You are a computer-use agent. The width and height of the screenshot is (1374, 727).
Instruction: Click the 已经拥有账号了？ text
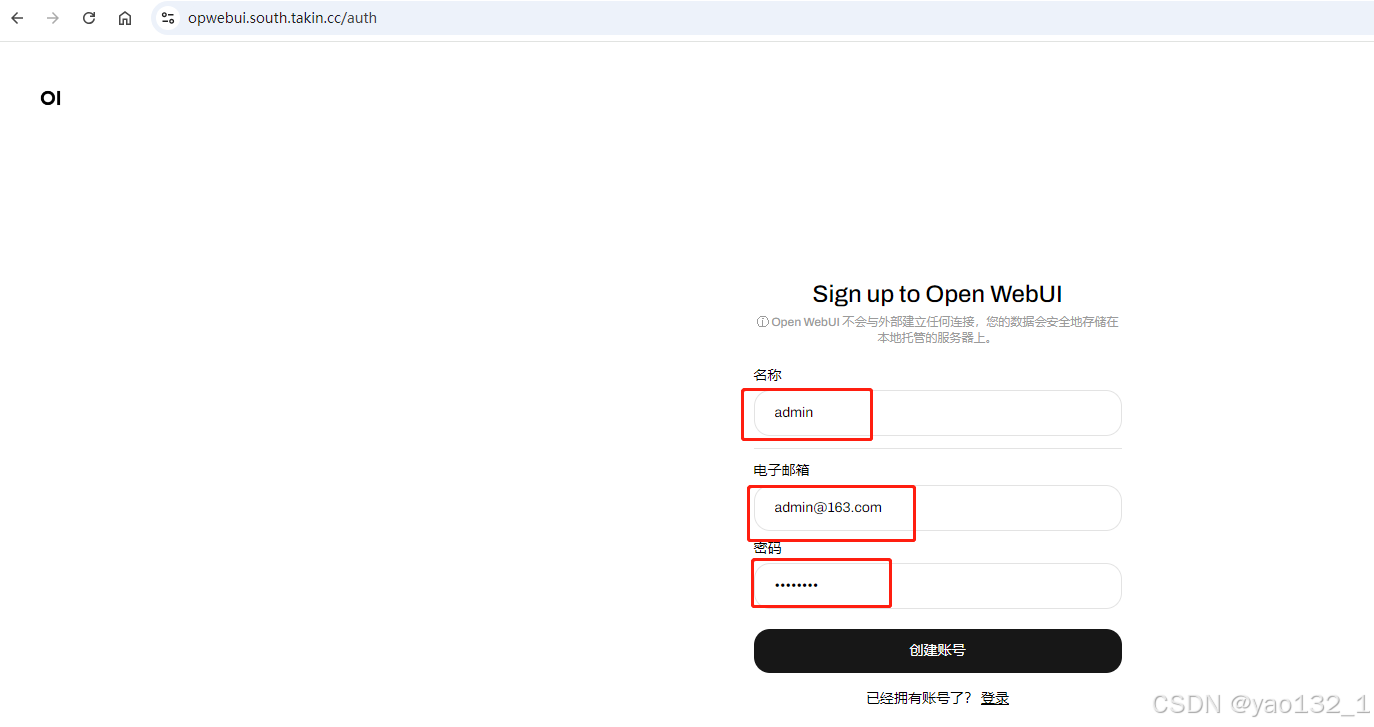pos(919,698)
